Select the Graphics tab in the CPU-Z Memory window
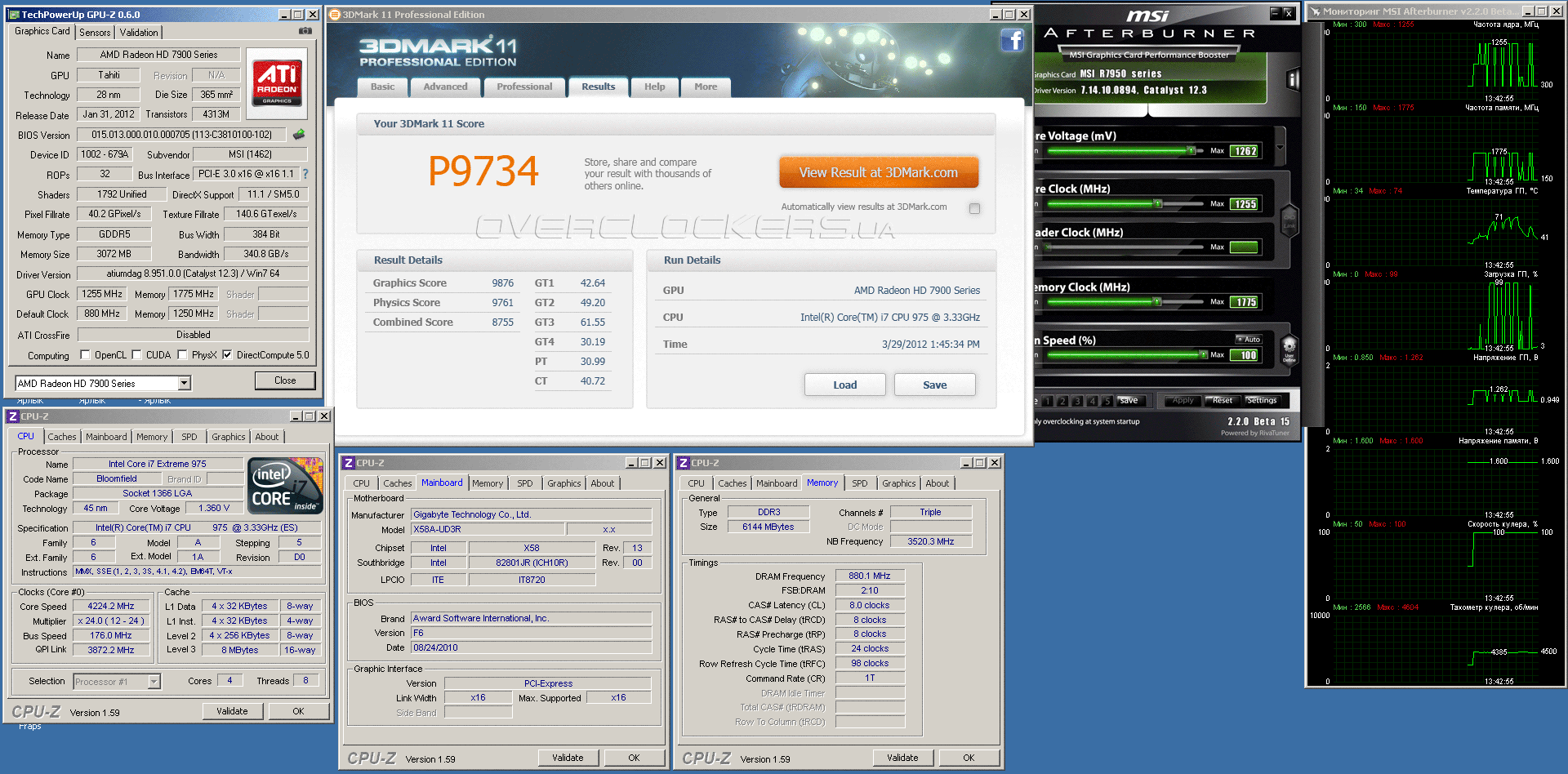 (x=898, y=483)
